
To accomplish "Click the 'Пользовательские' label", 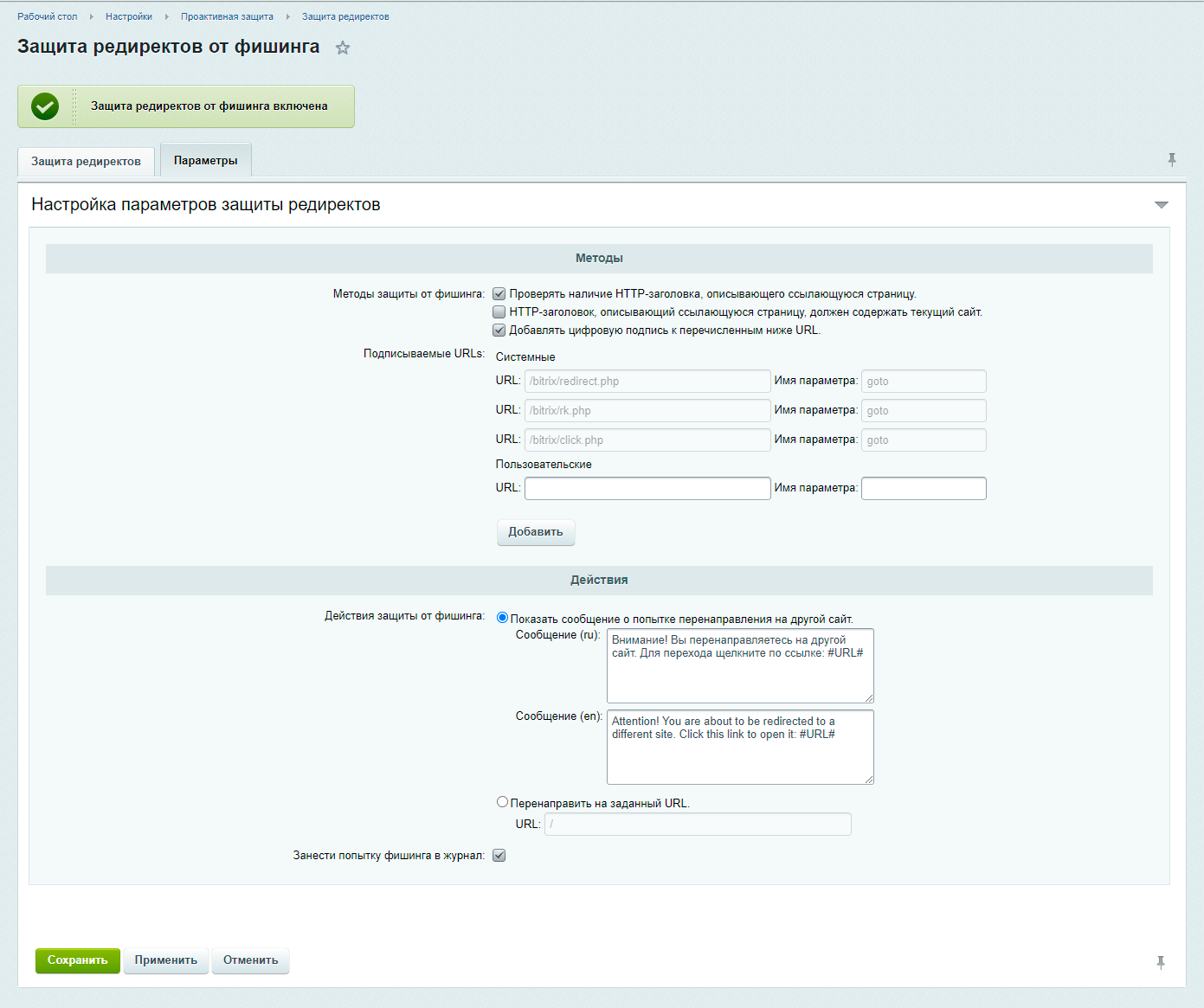I will [544, 465].
